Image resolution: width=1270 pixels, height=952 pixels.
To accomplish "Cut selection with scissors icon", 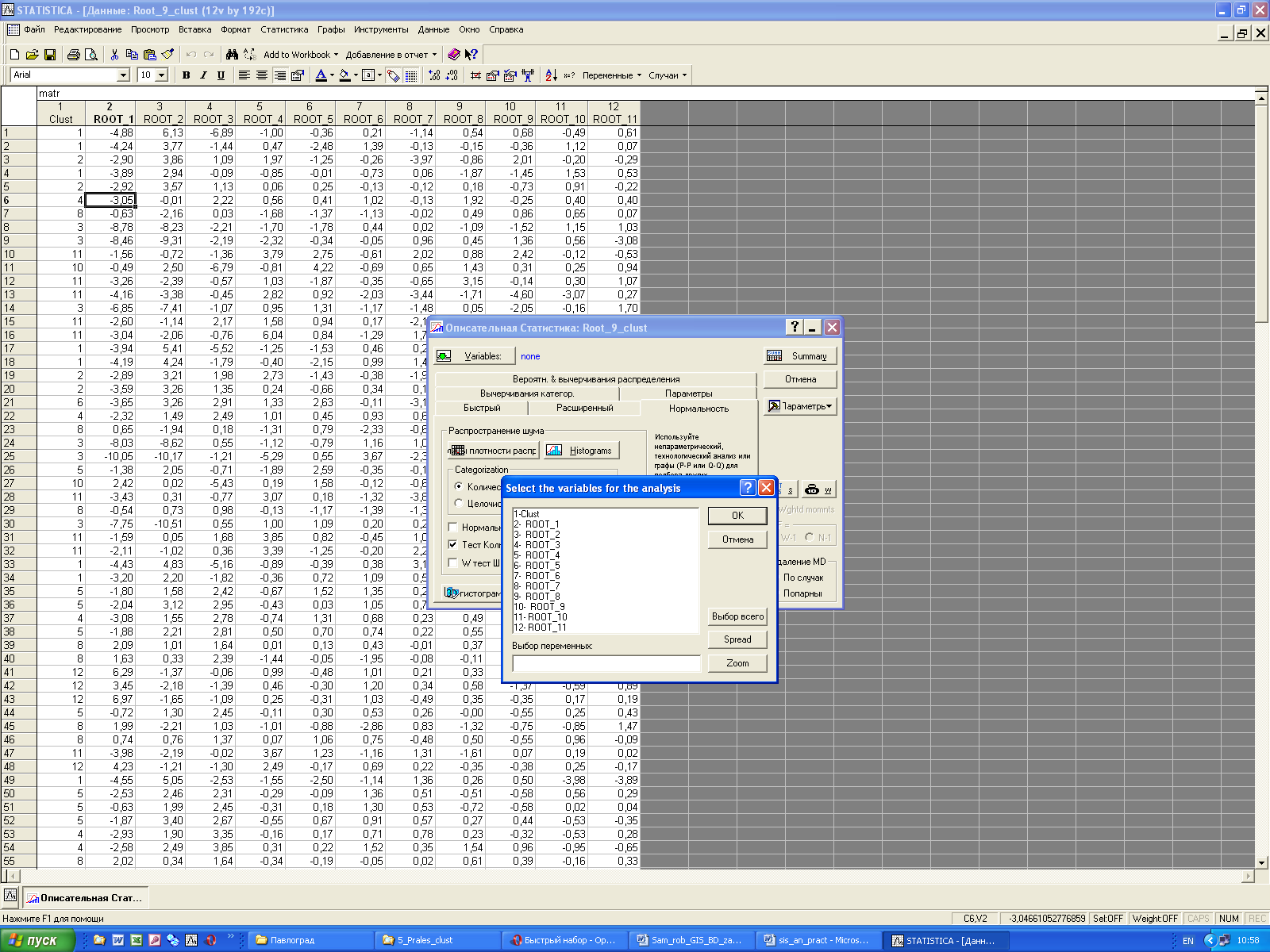I will pyautogui.click(x=114, y=55).
